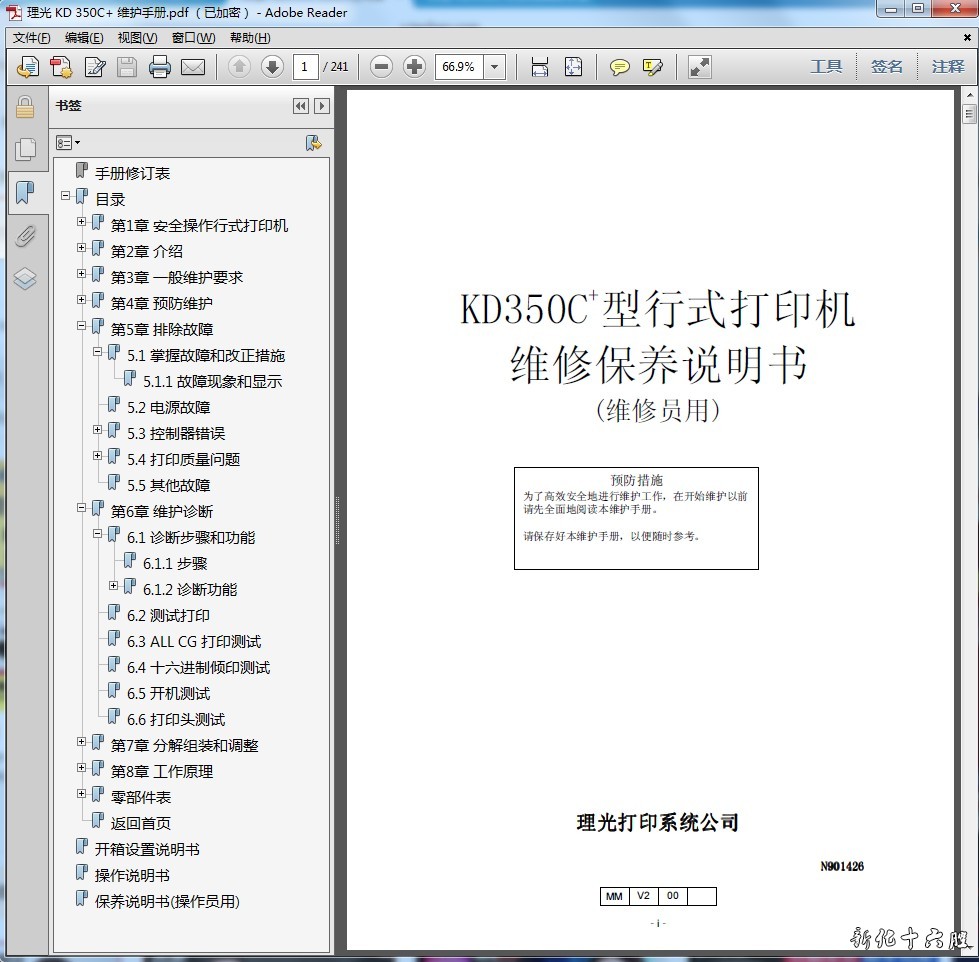The image size is (979, 962).
Task: Click the zoom in plus button
Action: point(414,67)
